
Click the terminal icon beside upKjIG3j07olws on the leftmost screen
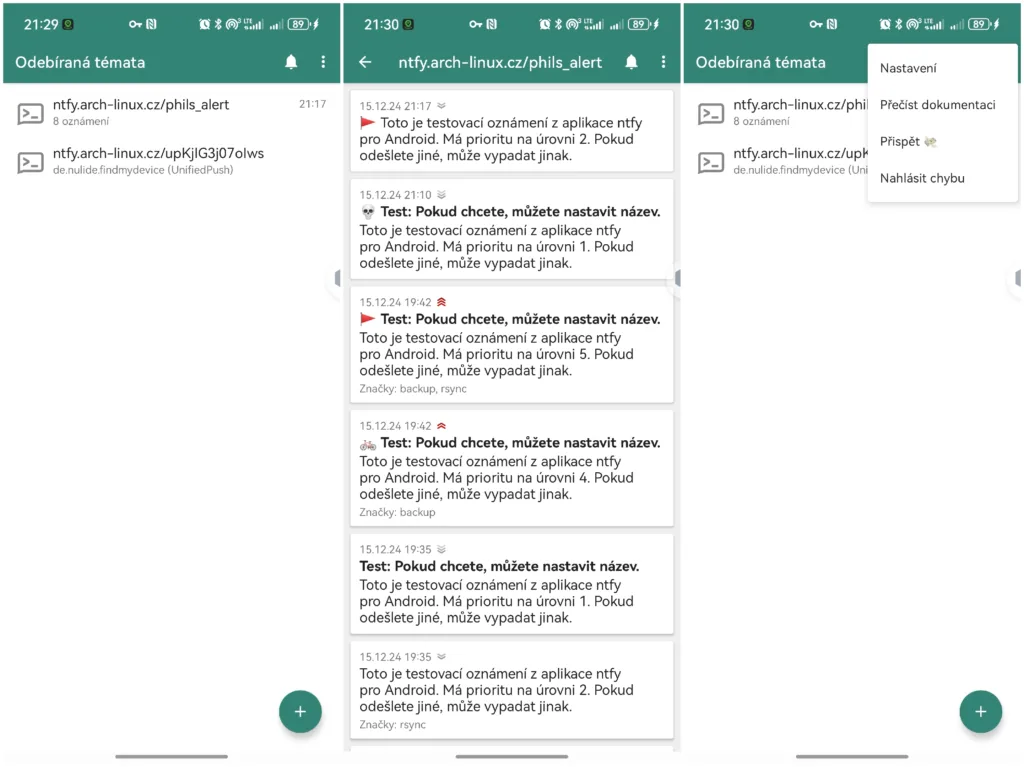click(31, 162)
